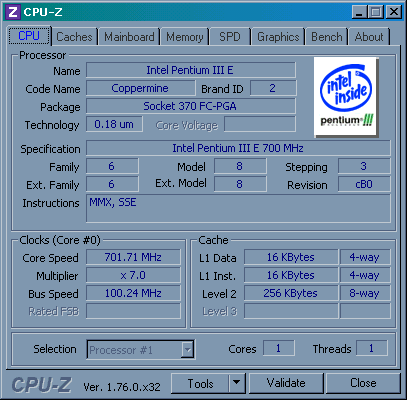This screenshot has width=407, height=400.
Task: Click the Ver. 1.76.0.x32 version text
Action: [x=122, y=387]
